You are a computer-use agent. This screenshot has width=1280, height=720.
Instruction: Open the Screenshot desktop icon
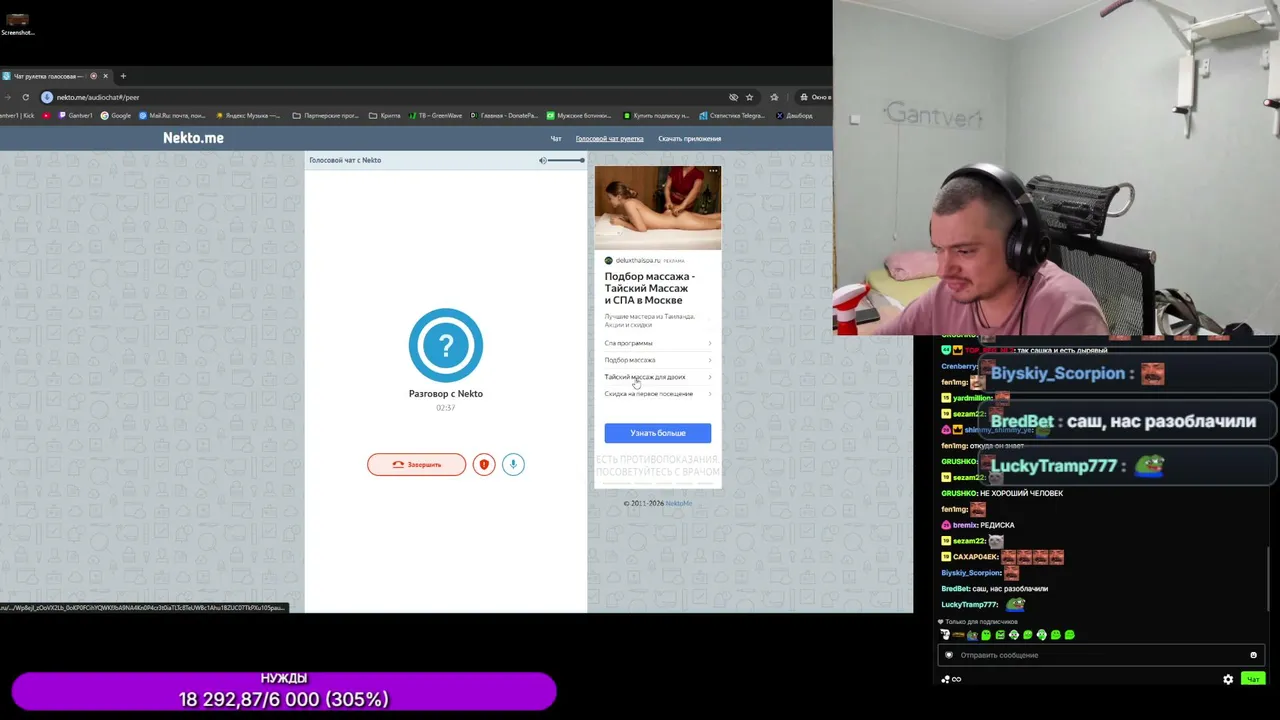pyautogui.click(x=17, y=23)
